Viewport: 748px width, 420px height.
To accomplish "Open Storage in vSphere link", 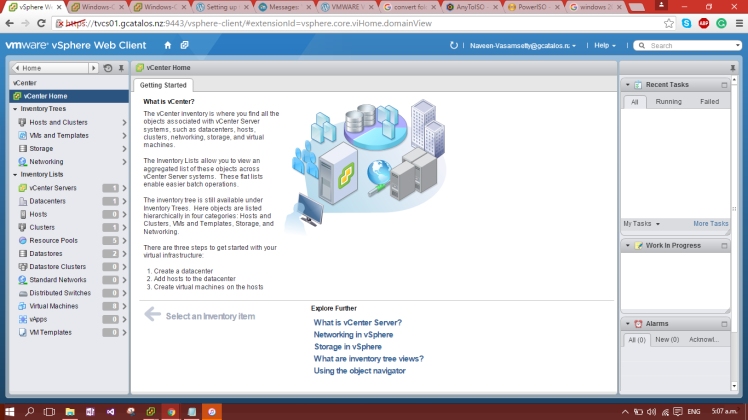I will click(348, 347).
